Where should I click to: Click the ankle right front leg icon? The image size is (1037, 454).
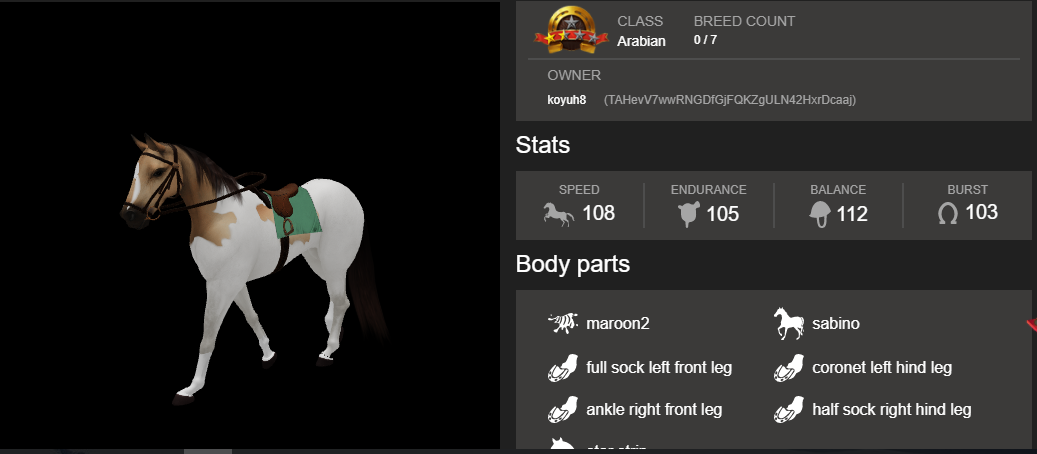pos(563,410)
